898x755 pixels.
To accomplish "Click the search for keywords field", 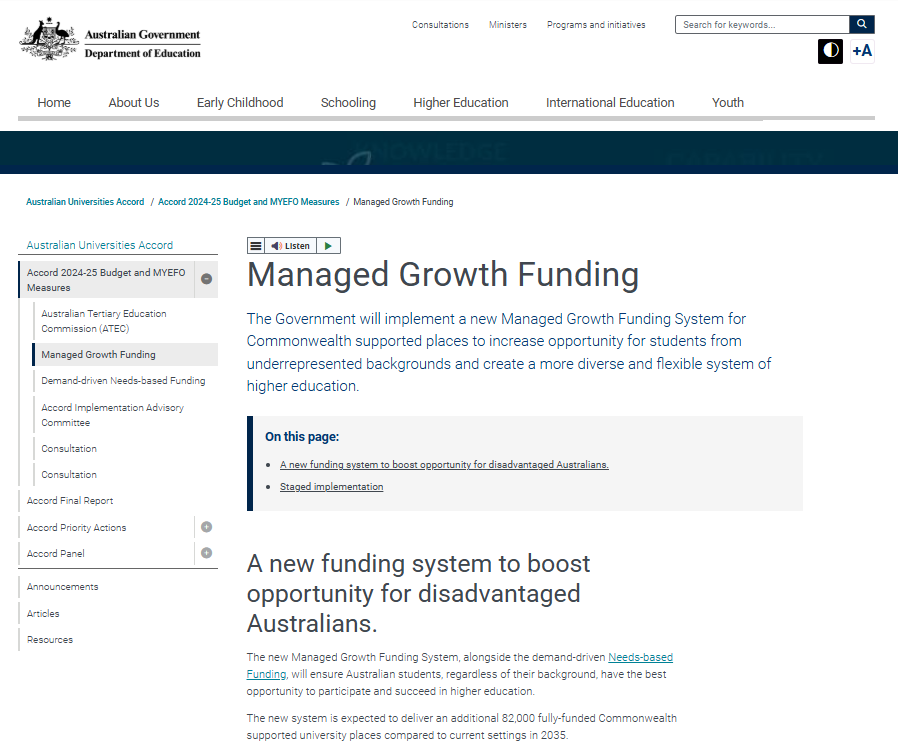I will tap(762, 25).
